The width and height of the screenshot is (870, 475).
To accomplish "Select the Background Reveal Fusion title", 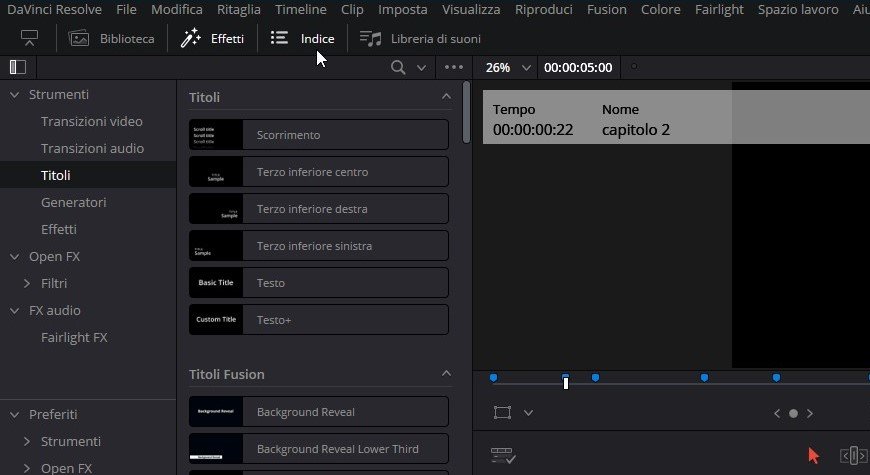I will pos(318,412).
